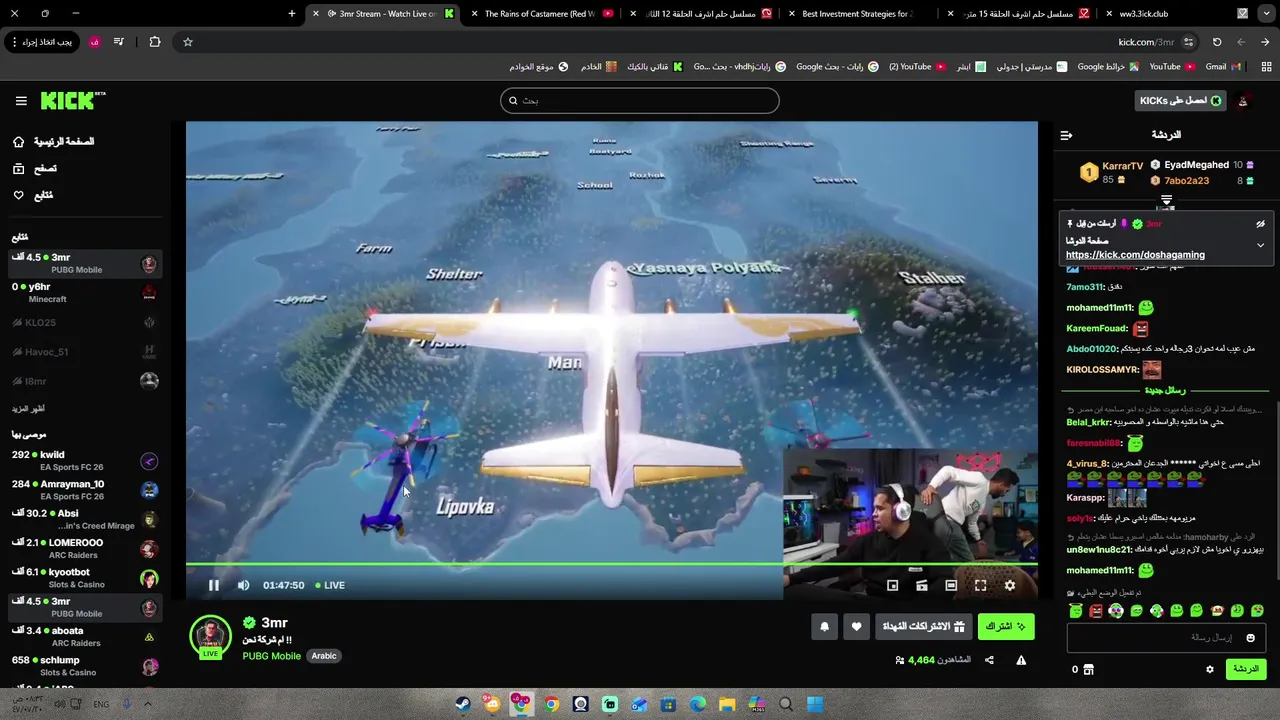This screenshot has width=1280, height=720.
Task: Open the Google Maps bookmark
Action: click(x=1107, y=67)
